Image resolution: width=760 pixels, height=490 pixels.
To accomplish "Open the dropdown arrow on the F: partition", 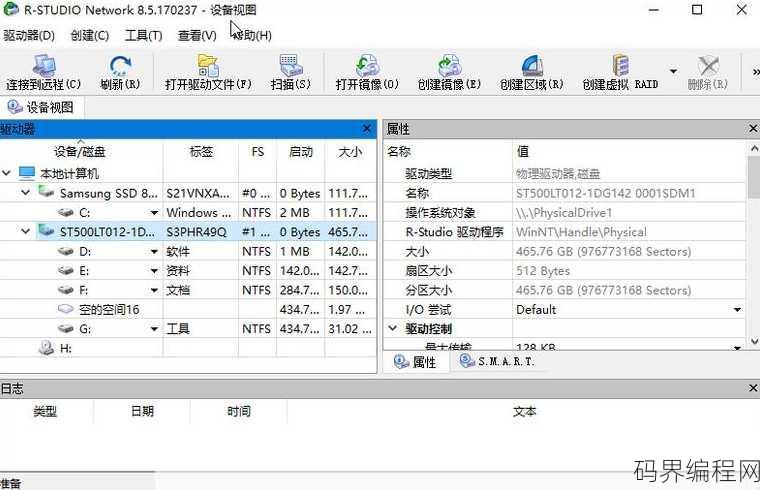I will 154,290.
